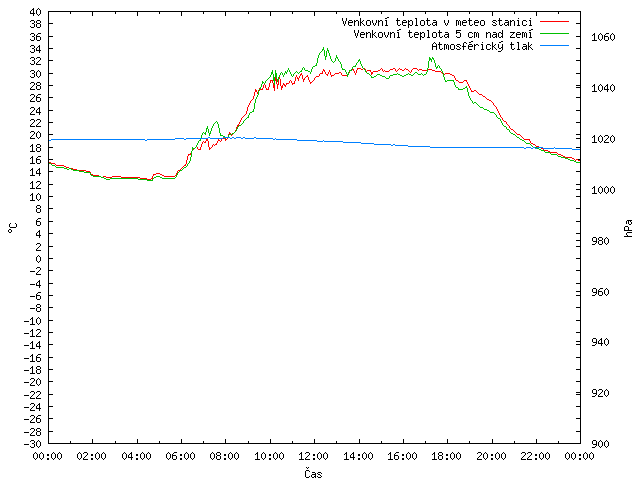Viewport: 640px width, 480px height.
Task: Click the x-axis label '06:00'
Action: (x=181, y=456)
